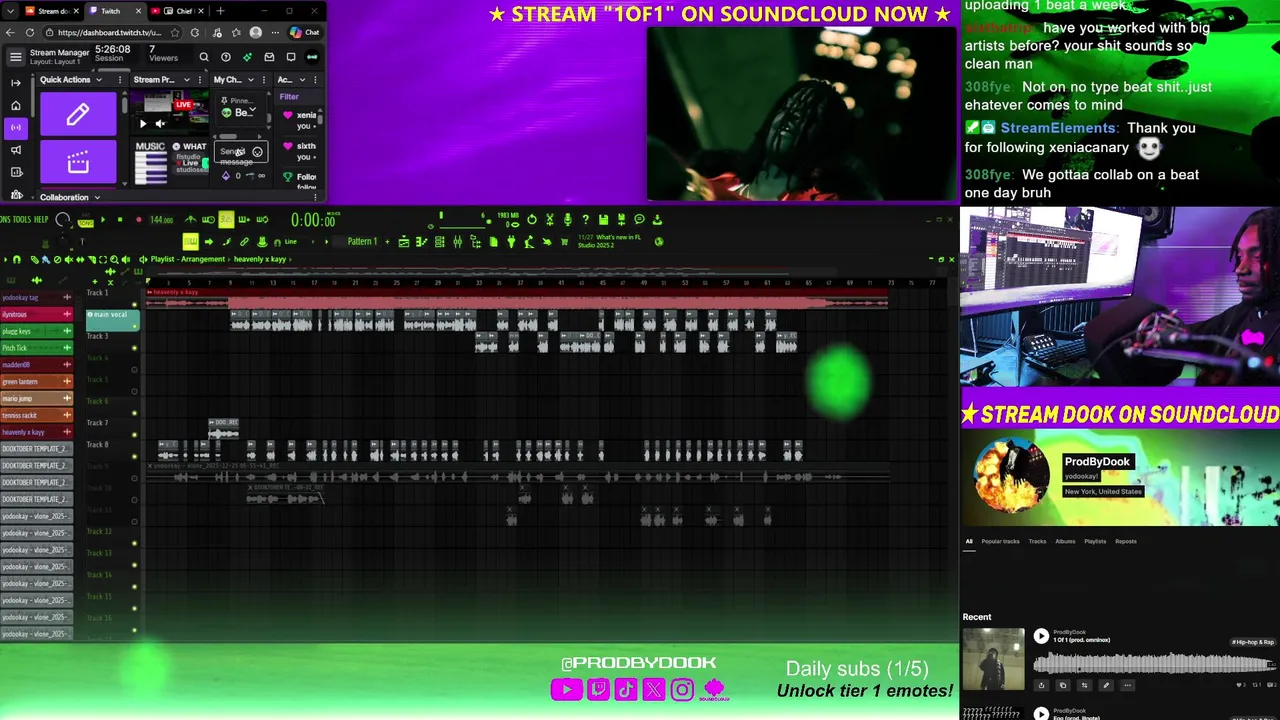Open the Copilot Chat button in browser
The width and height of the screenshot is (1280, 720).
[x=305, y=33]
